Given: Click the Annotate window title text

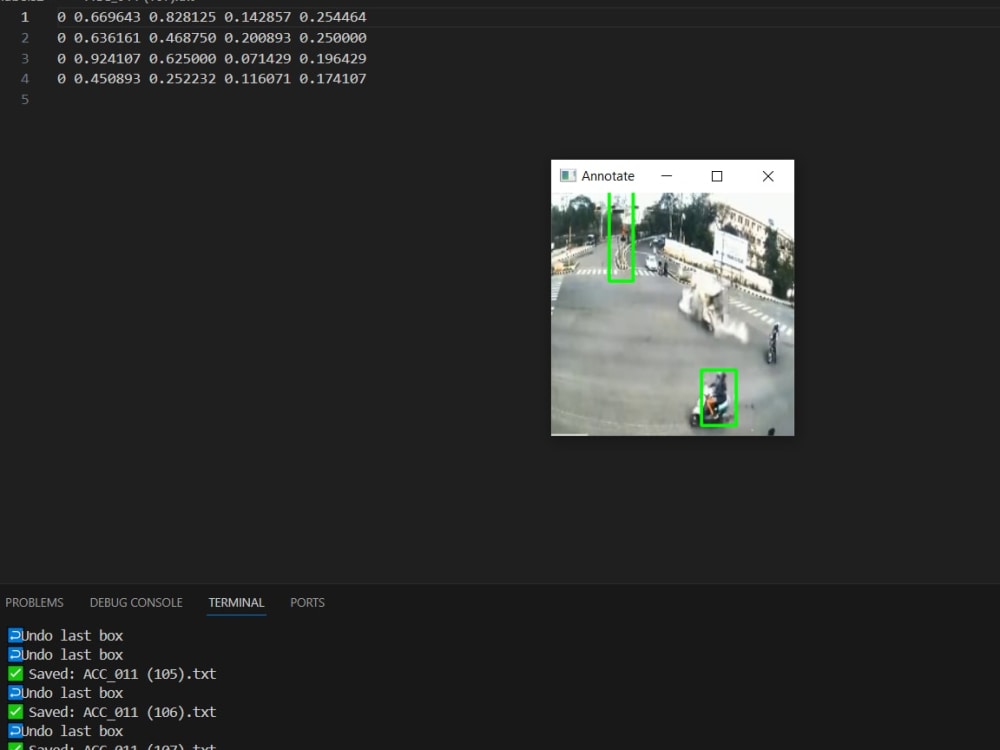Looking at the screenshot, I should [608, 176].
